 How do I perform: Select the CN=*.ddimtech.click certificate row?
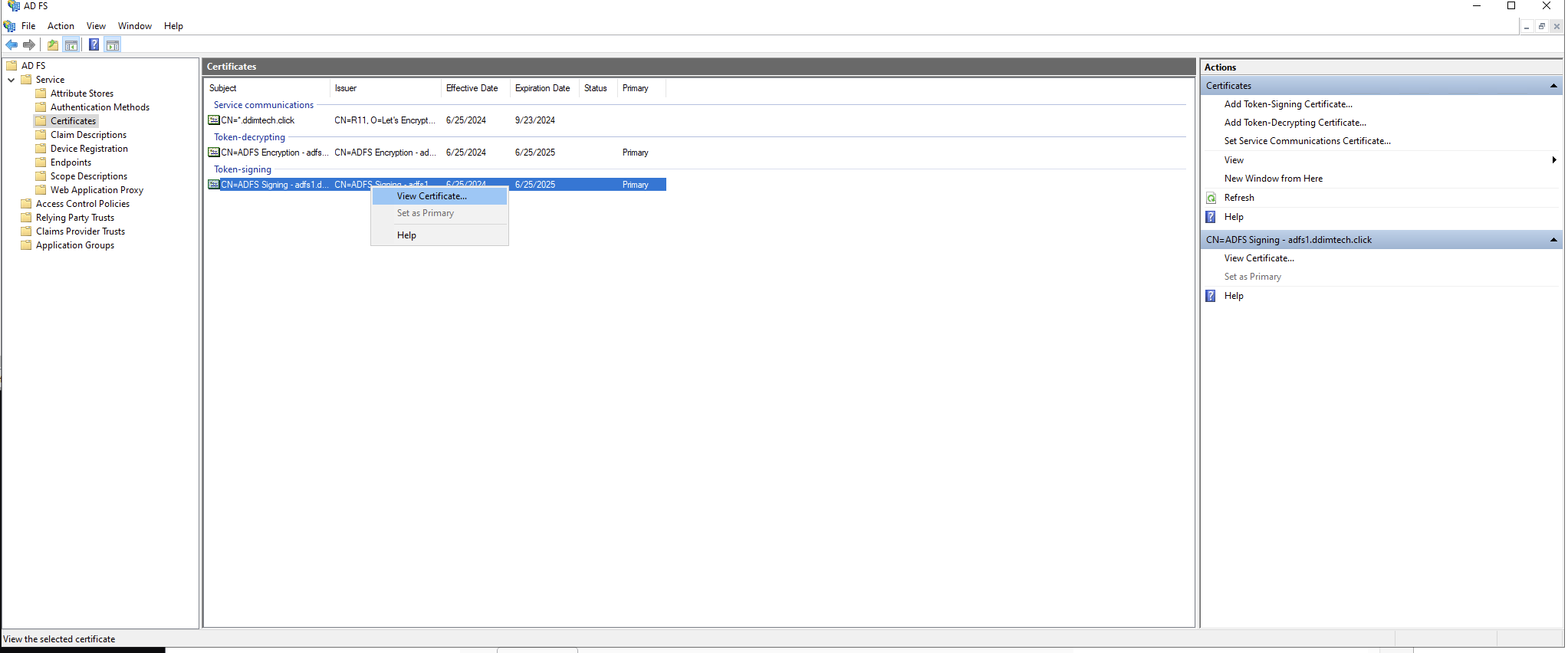(x=436, y=120)
